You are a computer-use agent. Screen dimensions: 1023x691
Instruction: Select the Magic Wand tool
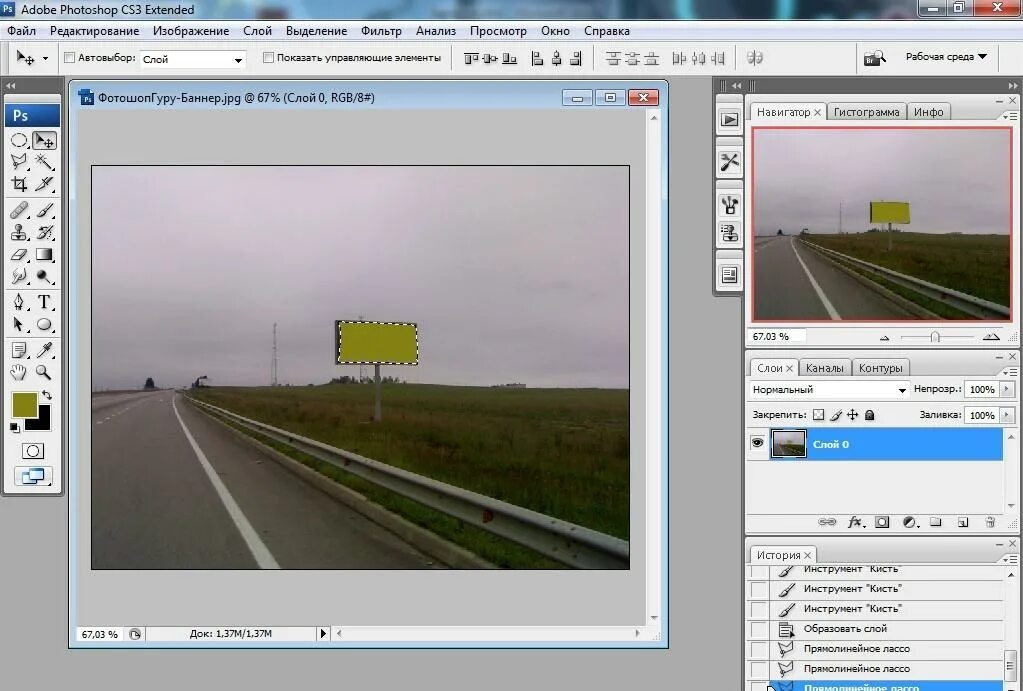tap(44, 162)
